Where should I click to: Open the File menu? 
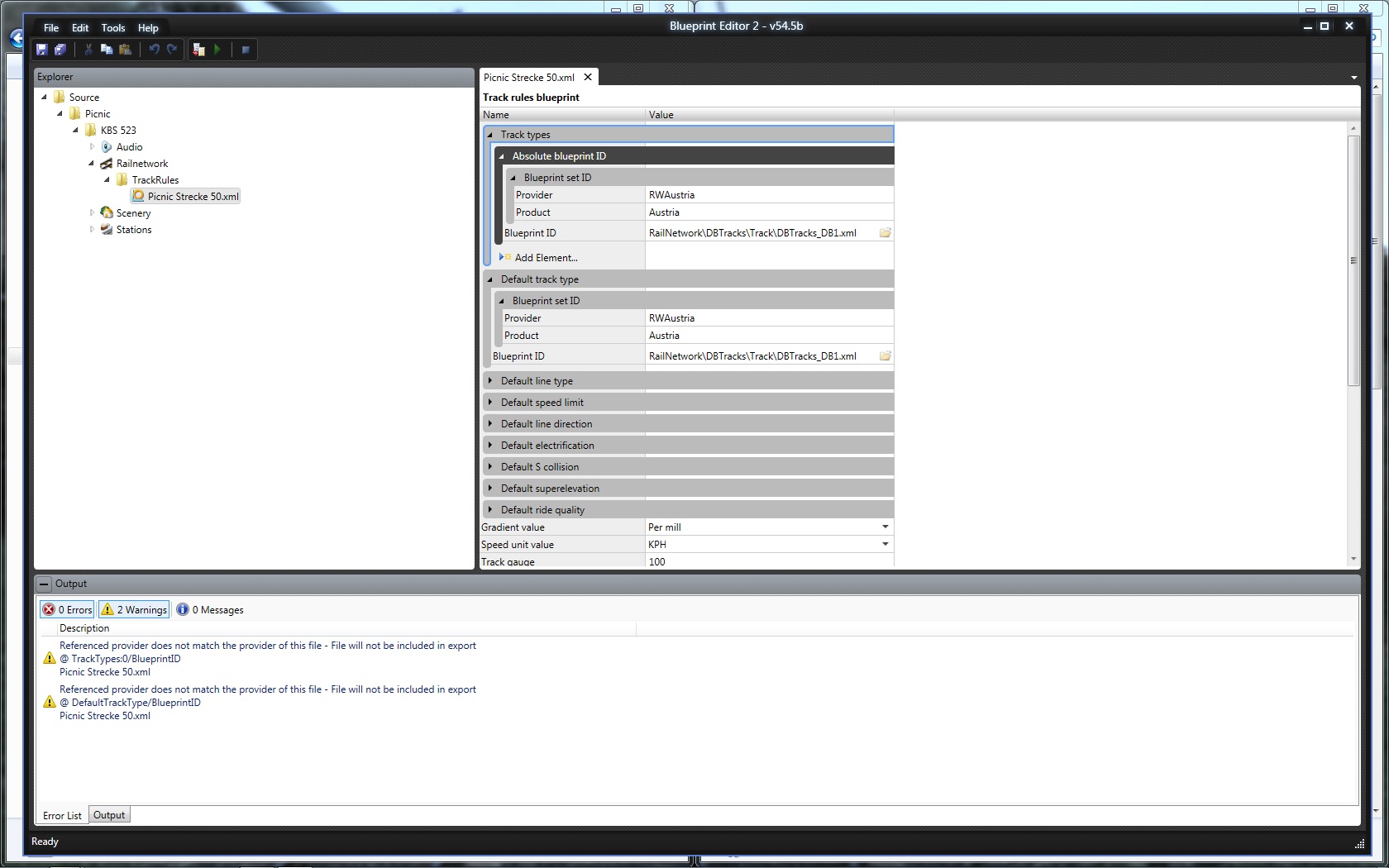(x=51, y=27)
